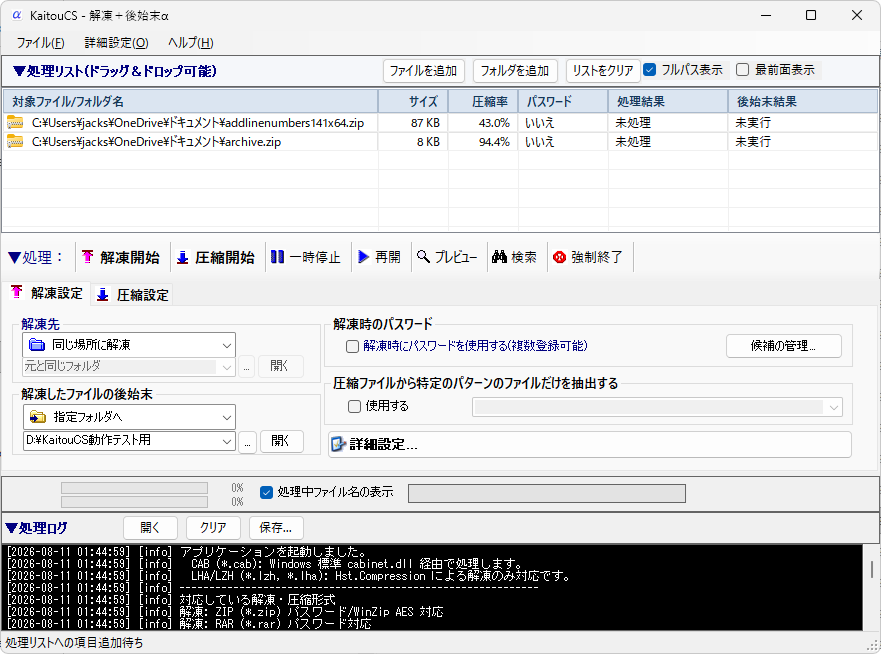Click lower progress bar
This screenshot has height=654, width=881.
[x=134, y=502]
